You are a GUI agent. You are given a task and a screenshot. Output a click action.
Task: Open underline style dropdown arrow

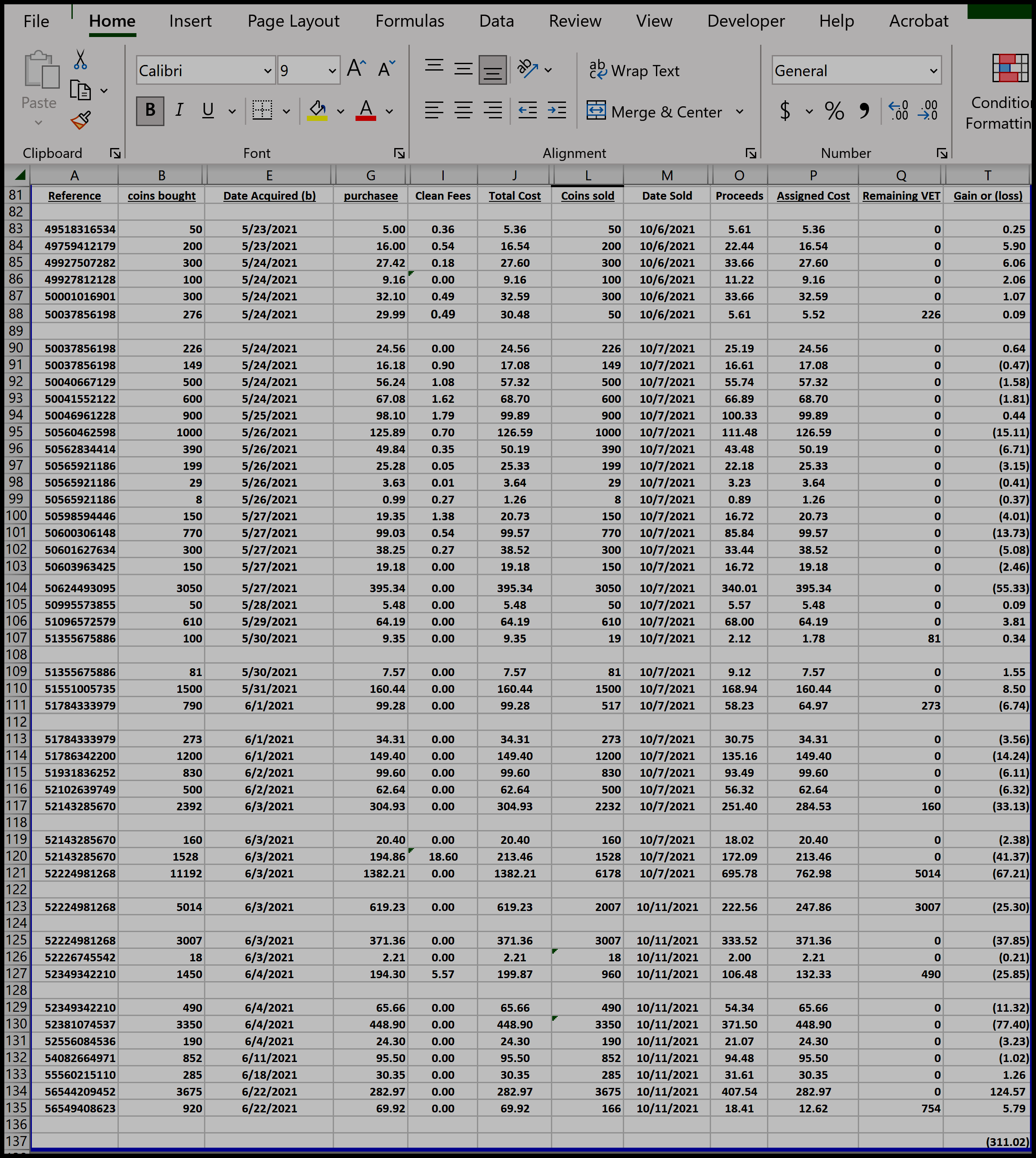[232, 111]
